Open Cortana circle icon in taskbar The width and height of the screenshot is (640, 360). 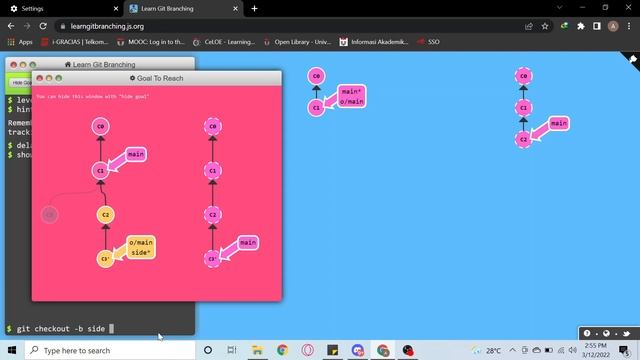click(x=208, y=350)
